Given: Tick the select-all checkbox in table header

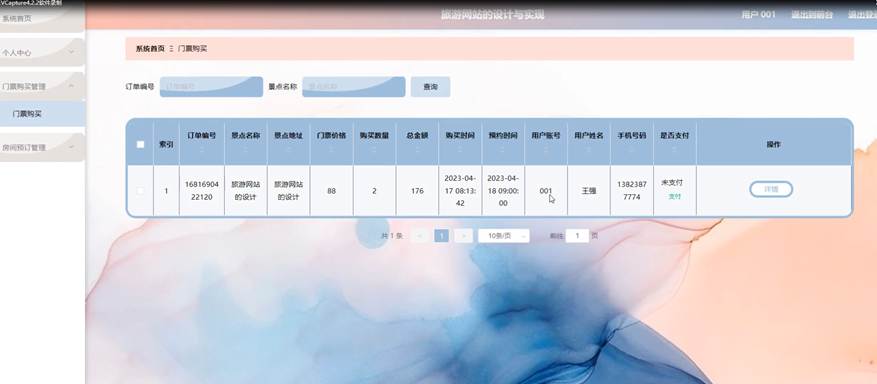Looking at the screenshot, I should (140, 144).
